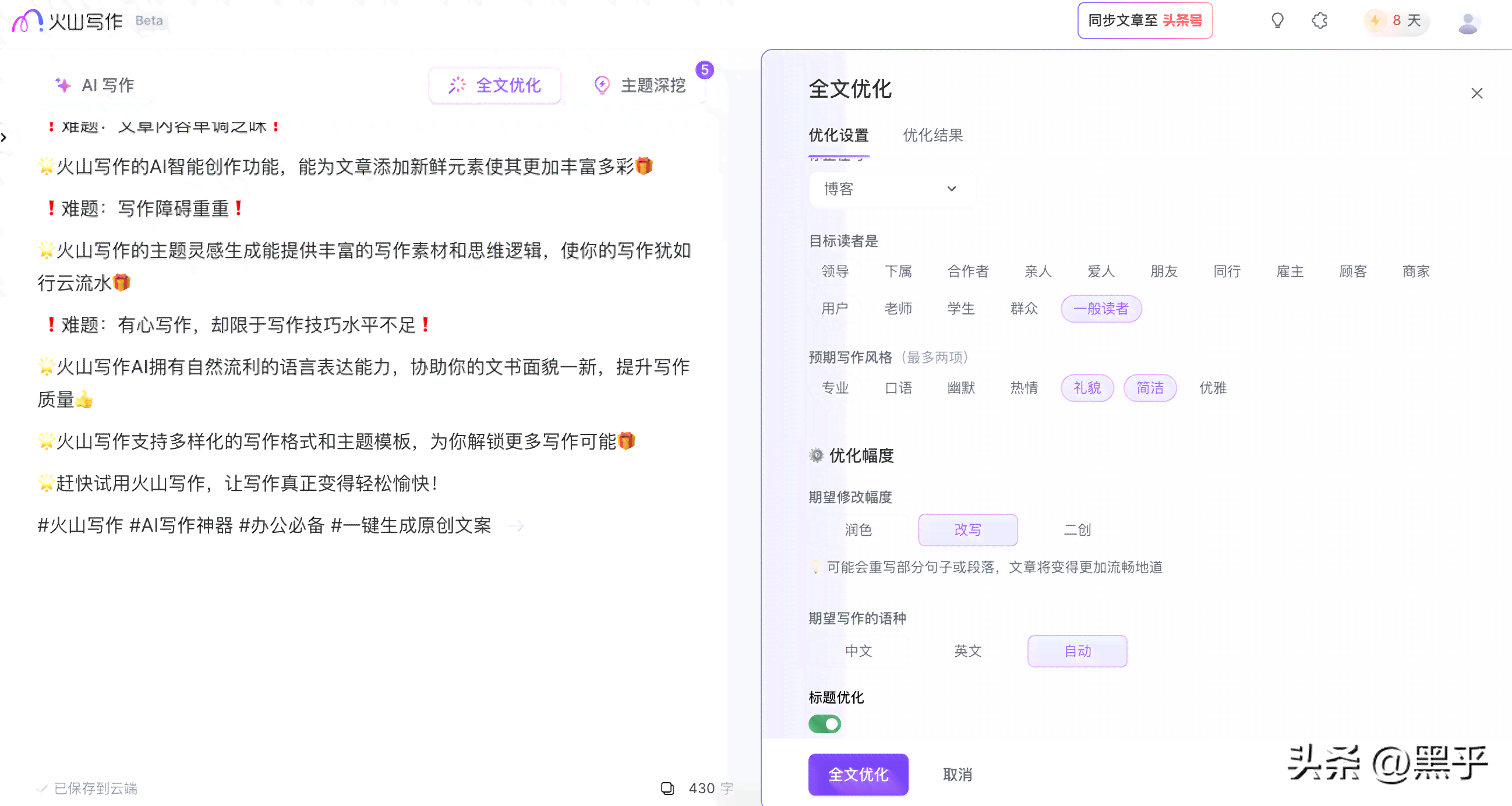Image resolution: width=1512 pixels, height=806 pixels.
Task: Click 同步文章至 头条号 button
Action: tap(1144, 20)
